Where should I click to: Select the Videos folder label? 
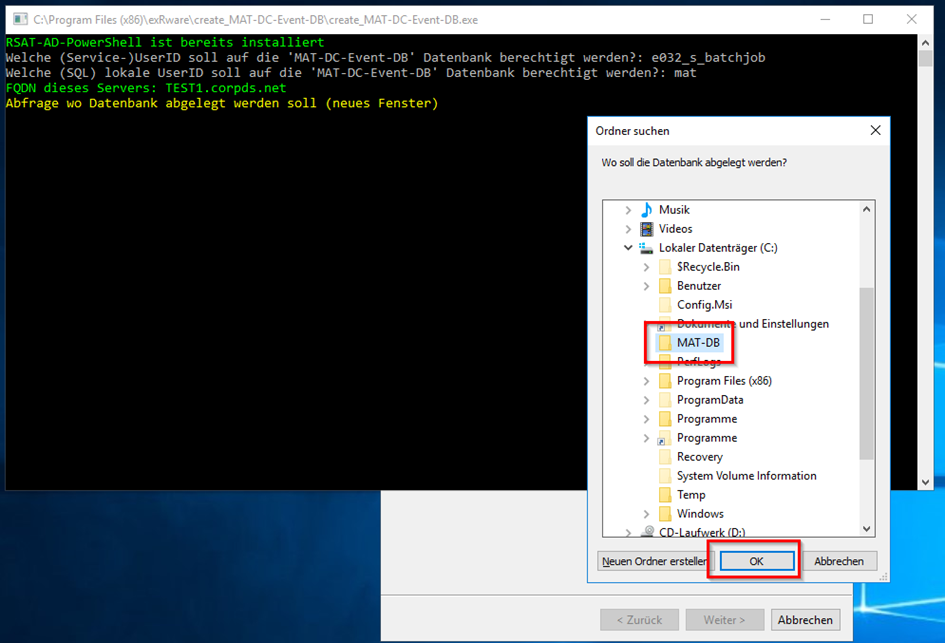(675, 229)
